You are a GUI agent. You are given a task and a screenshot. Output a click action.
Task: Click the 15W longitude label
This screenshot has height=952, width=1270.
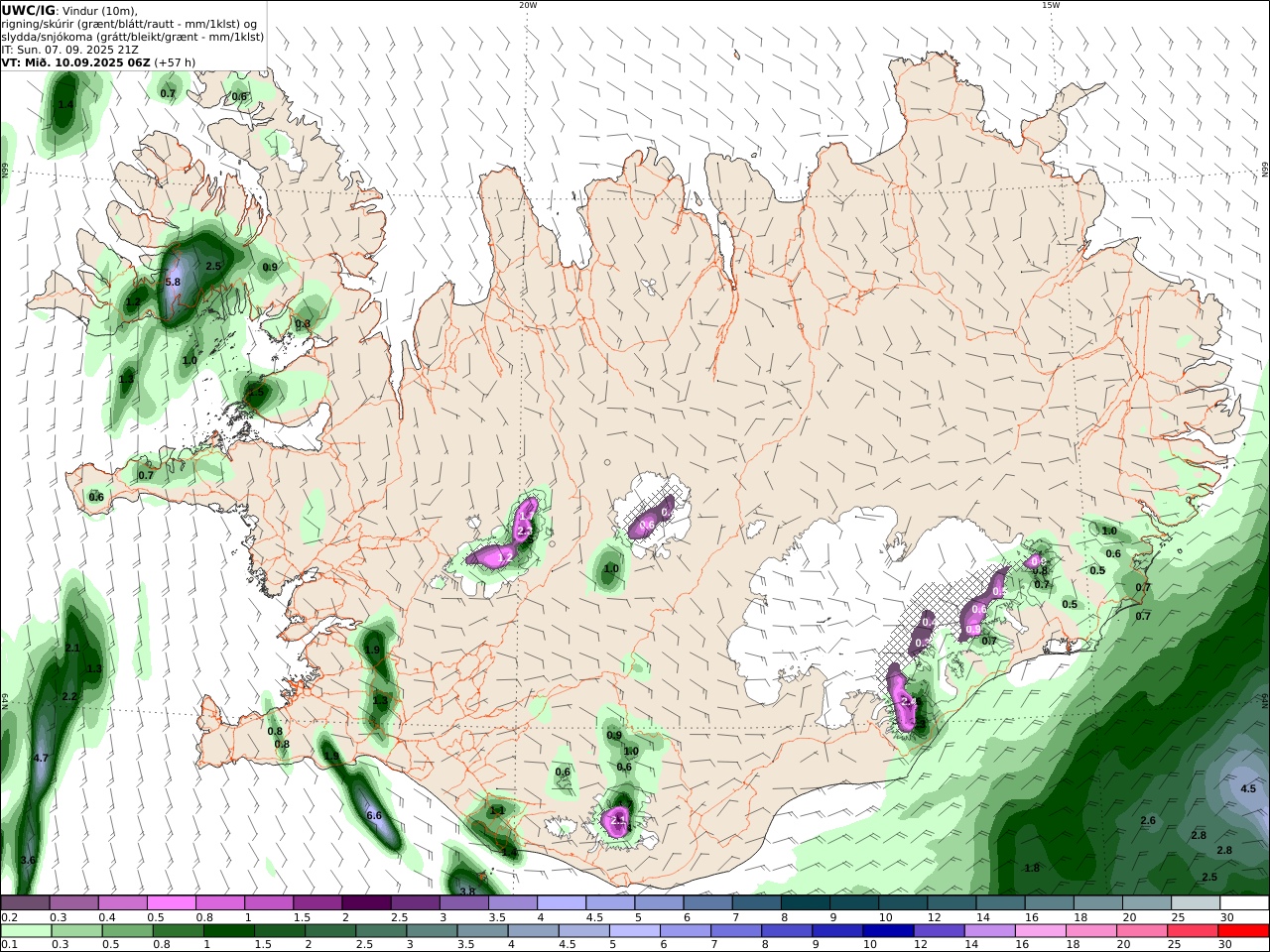click(1051, 5)
